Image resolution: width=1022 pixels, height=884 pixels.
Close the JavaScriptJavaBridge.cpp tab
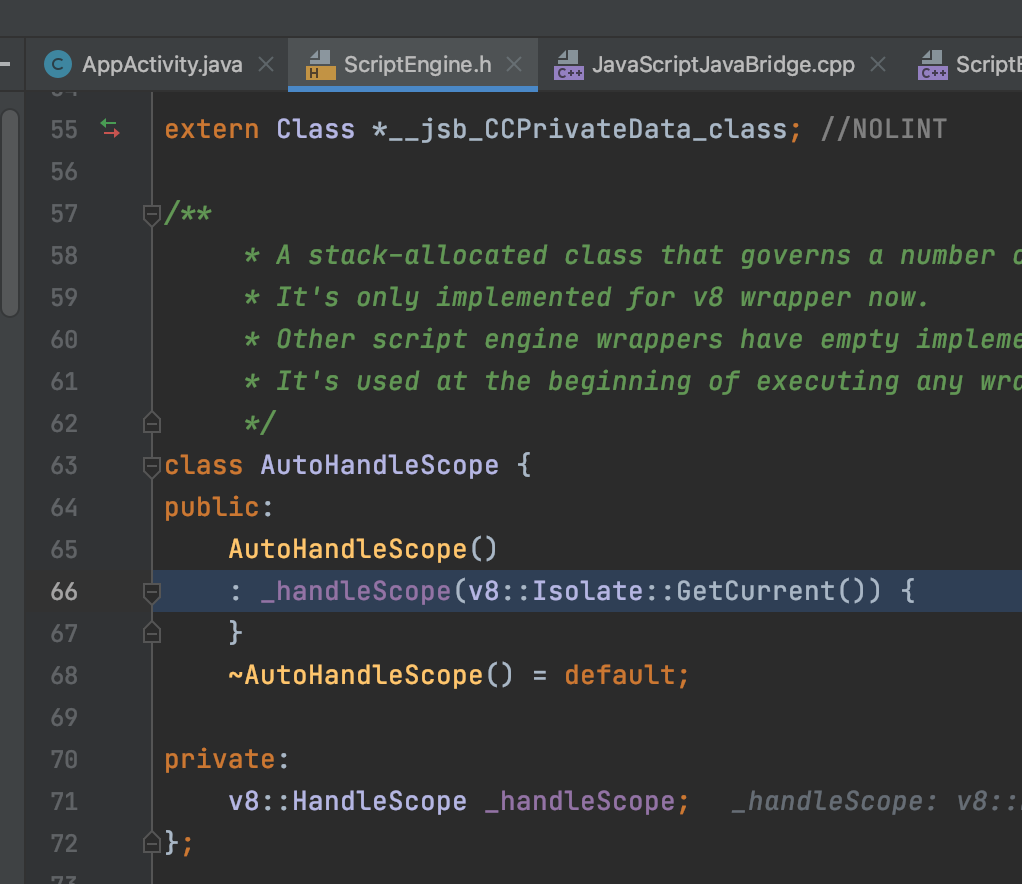tap(877, 64)
